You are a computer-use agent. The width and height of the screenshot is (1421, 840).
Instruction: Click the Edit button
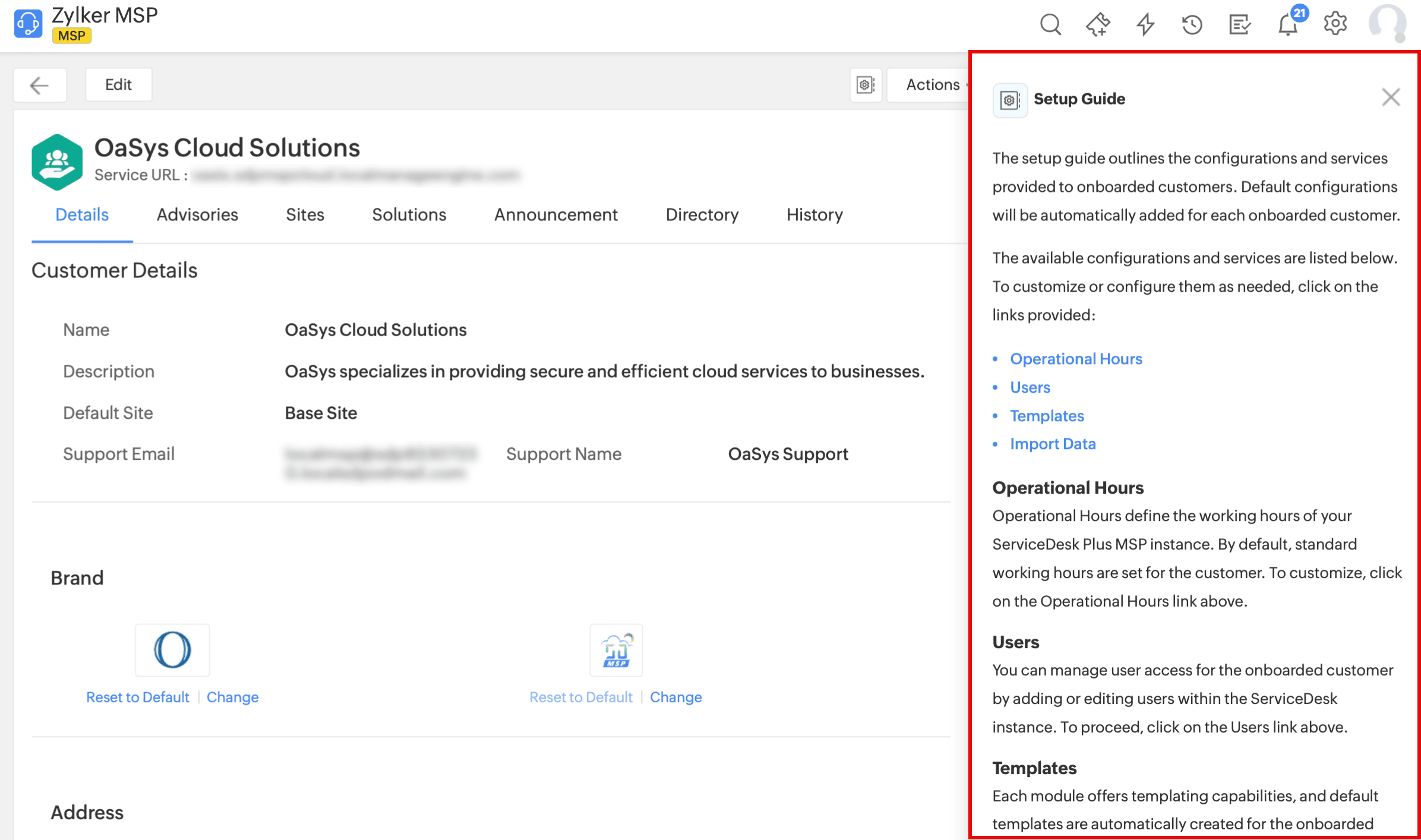[x=118, y=85]
